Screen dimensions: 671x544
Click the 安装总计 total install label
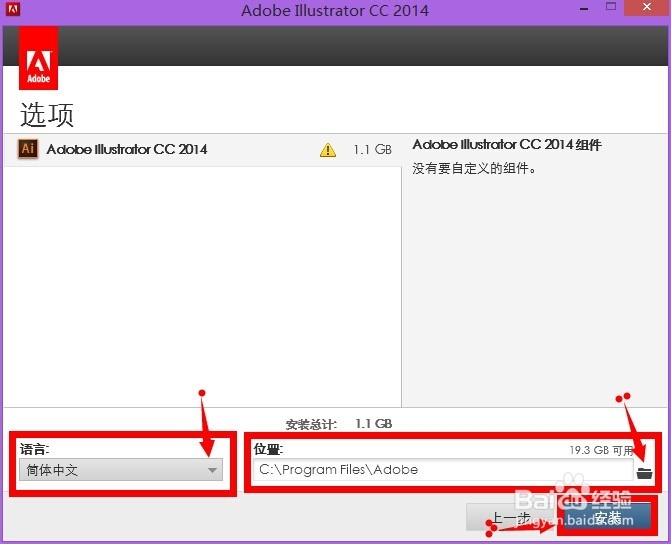click(x=311, y=425)
